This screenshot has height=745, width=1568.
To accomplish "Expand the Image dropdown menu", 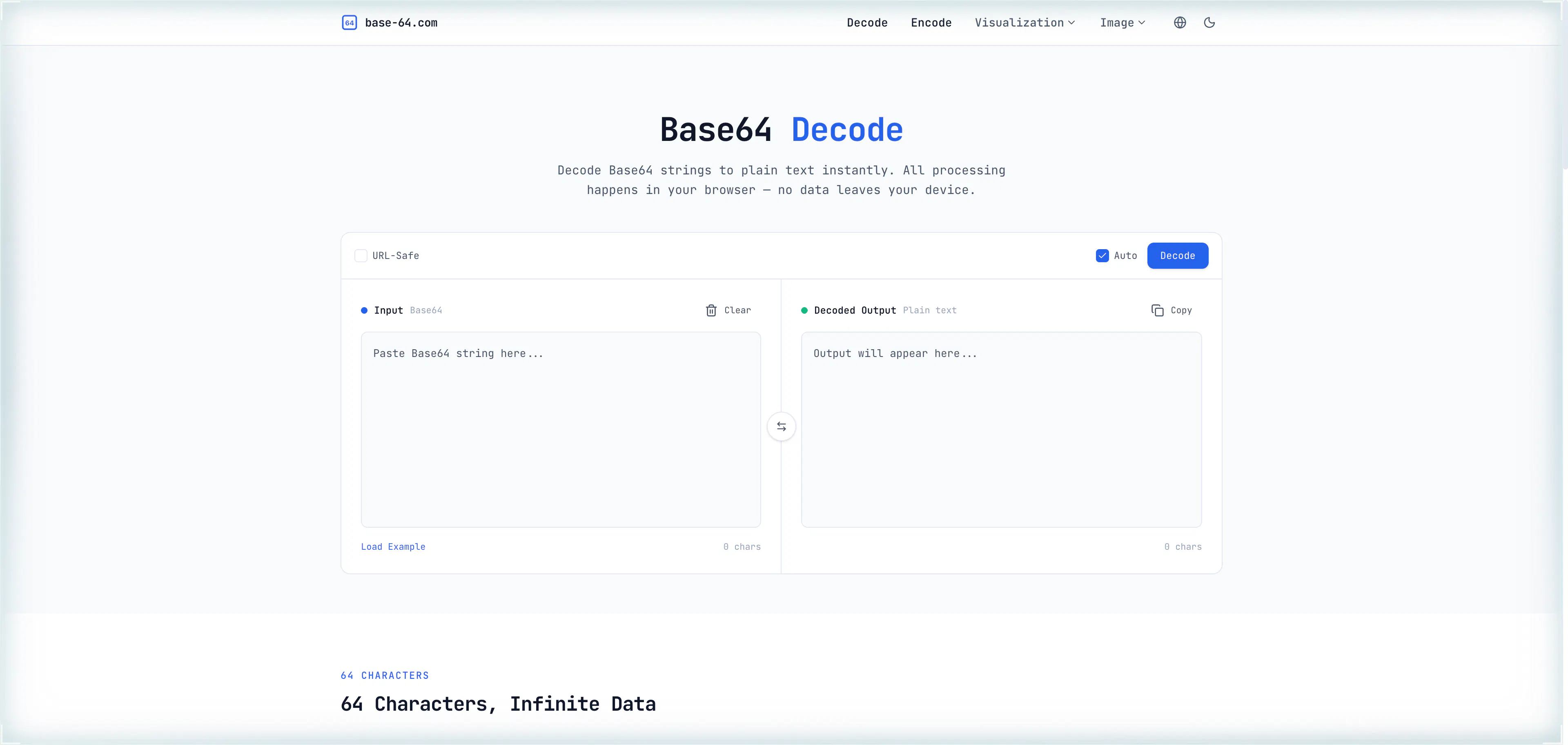I will (x=1123, y=22).
